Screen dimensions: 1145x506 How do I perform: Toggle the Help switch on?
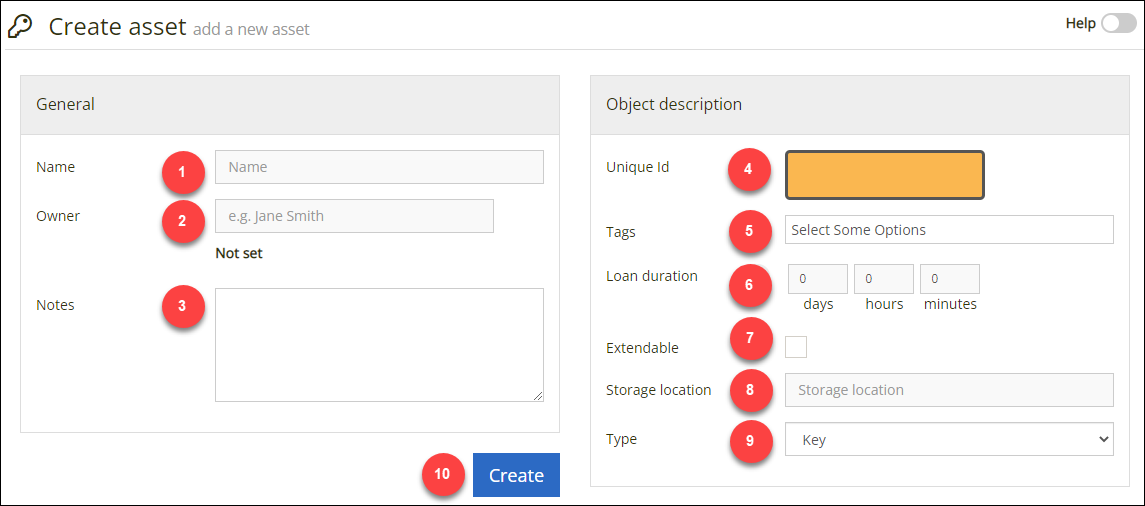pos(1119,24)
